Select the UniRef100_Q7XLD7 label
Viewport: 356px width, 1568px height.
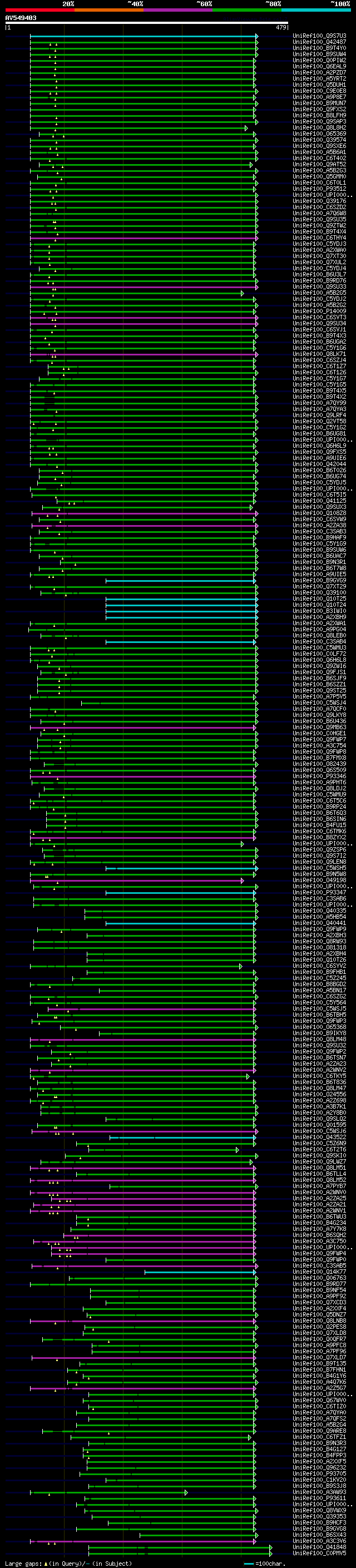tap(319, 1358)
